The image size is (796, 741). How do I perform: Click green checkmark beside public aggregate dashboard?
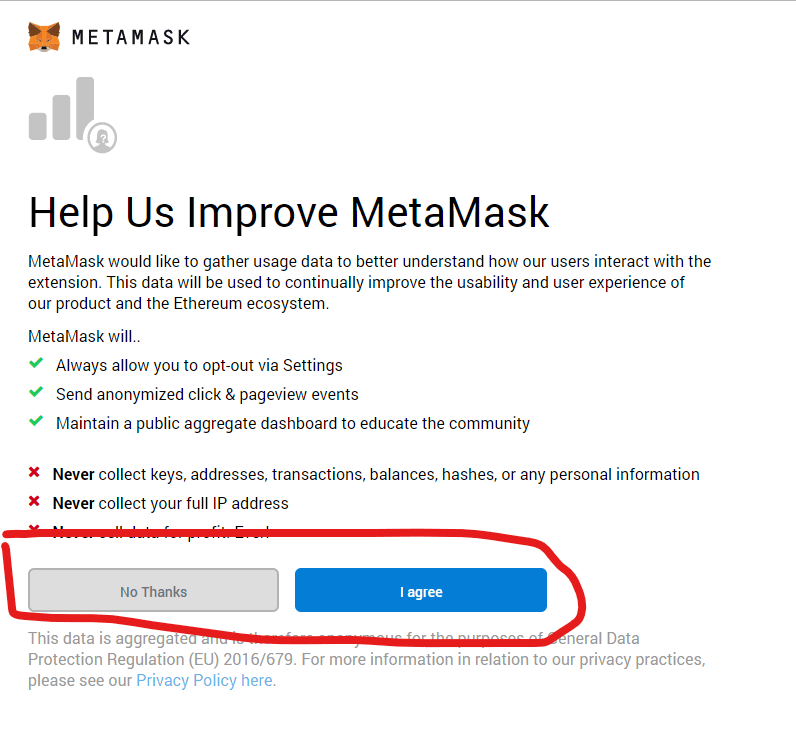point(36,421)
